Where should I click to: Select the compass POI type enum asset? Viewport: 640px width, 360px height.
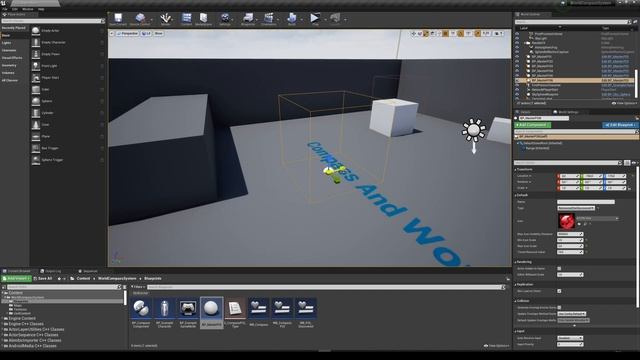point(235,309)
